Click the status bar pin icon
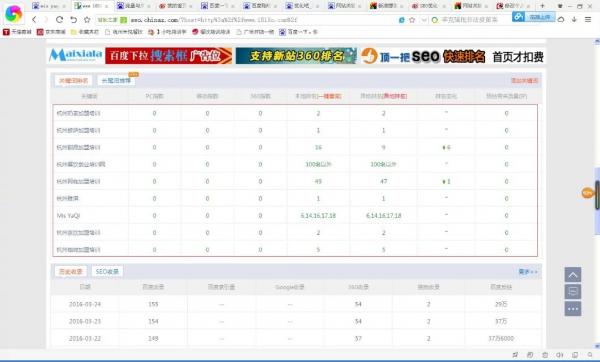 [515, 355]
